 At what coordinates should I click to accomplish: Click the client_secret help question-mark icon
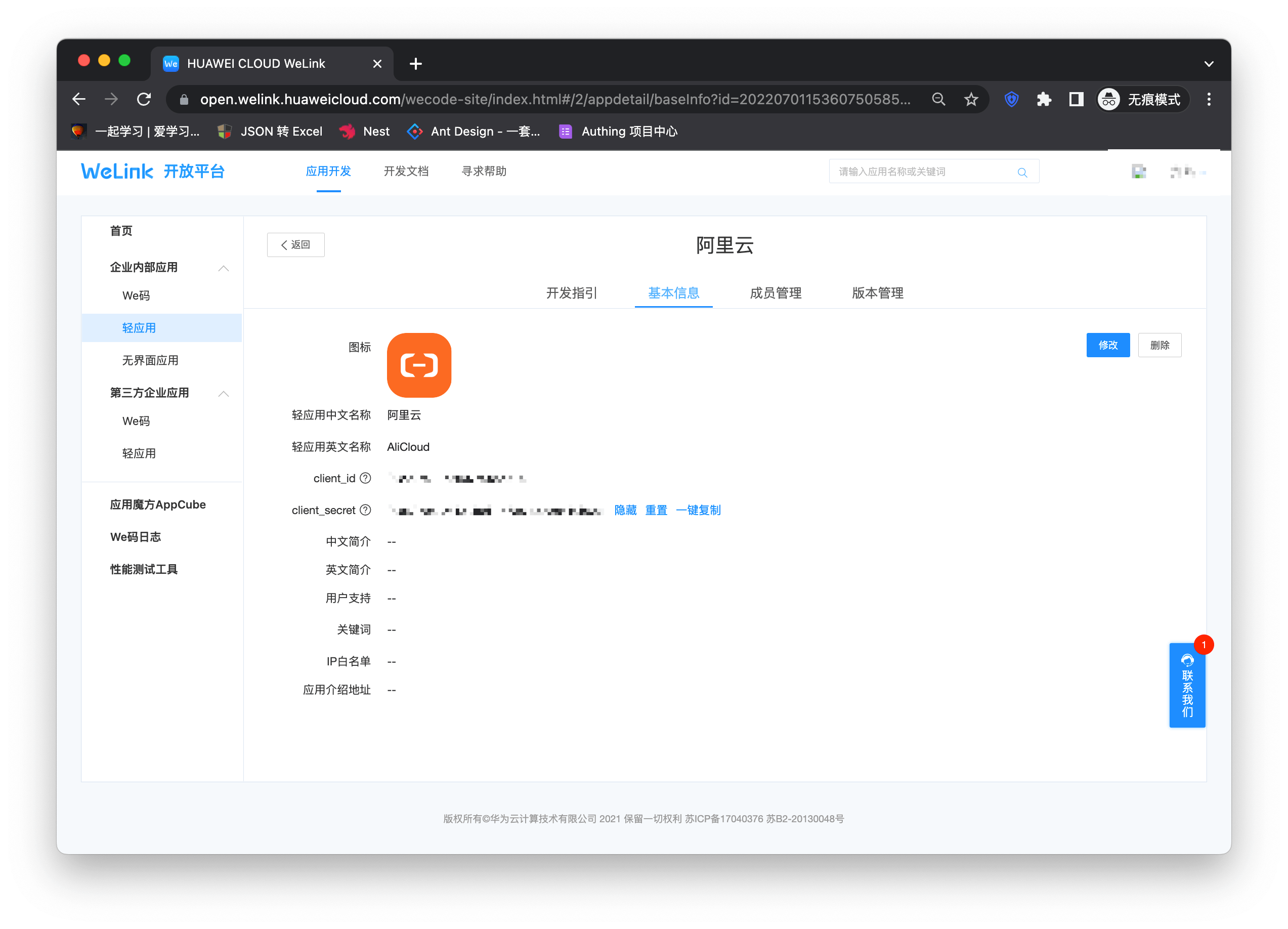tap(366, 510)
